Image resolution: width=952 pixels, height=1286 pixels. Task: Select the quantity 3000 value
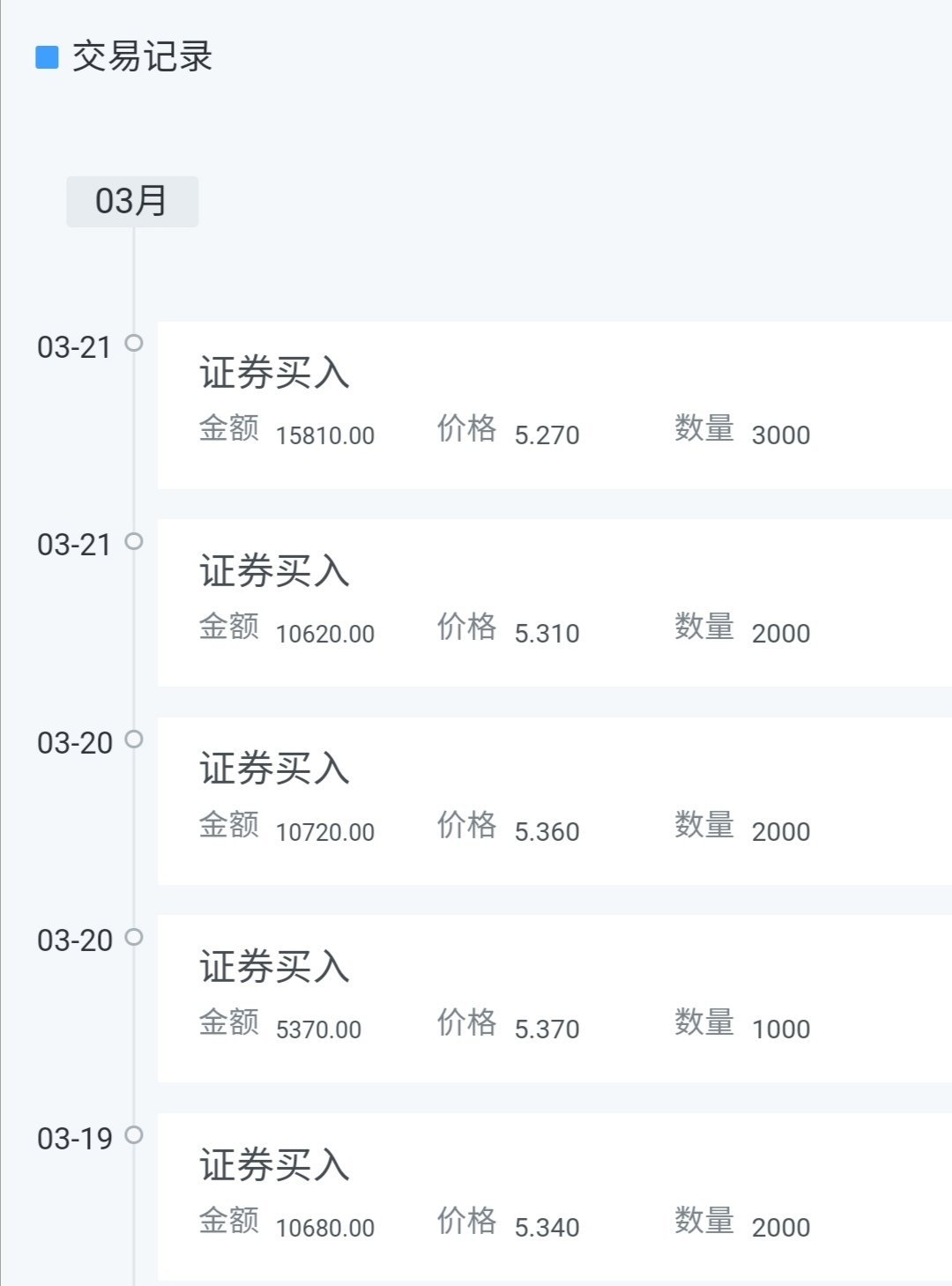781,435
